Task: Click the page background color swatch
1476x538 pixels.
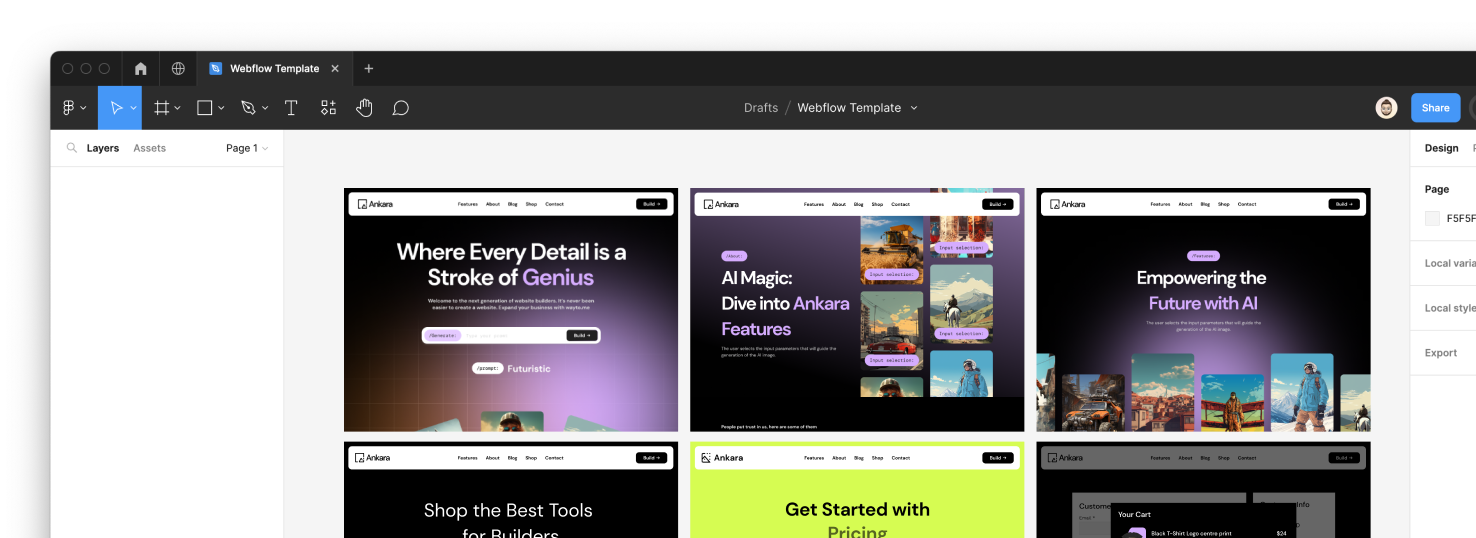Action: pyautogui.click(x=1432, y=218)
